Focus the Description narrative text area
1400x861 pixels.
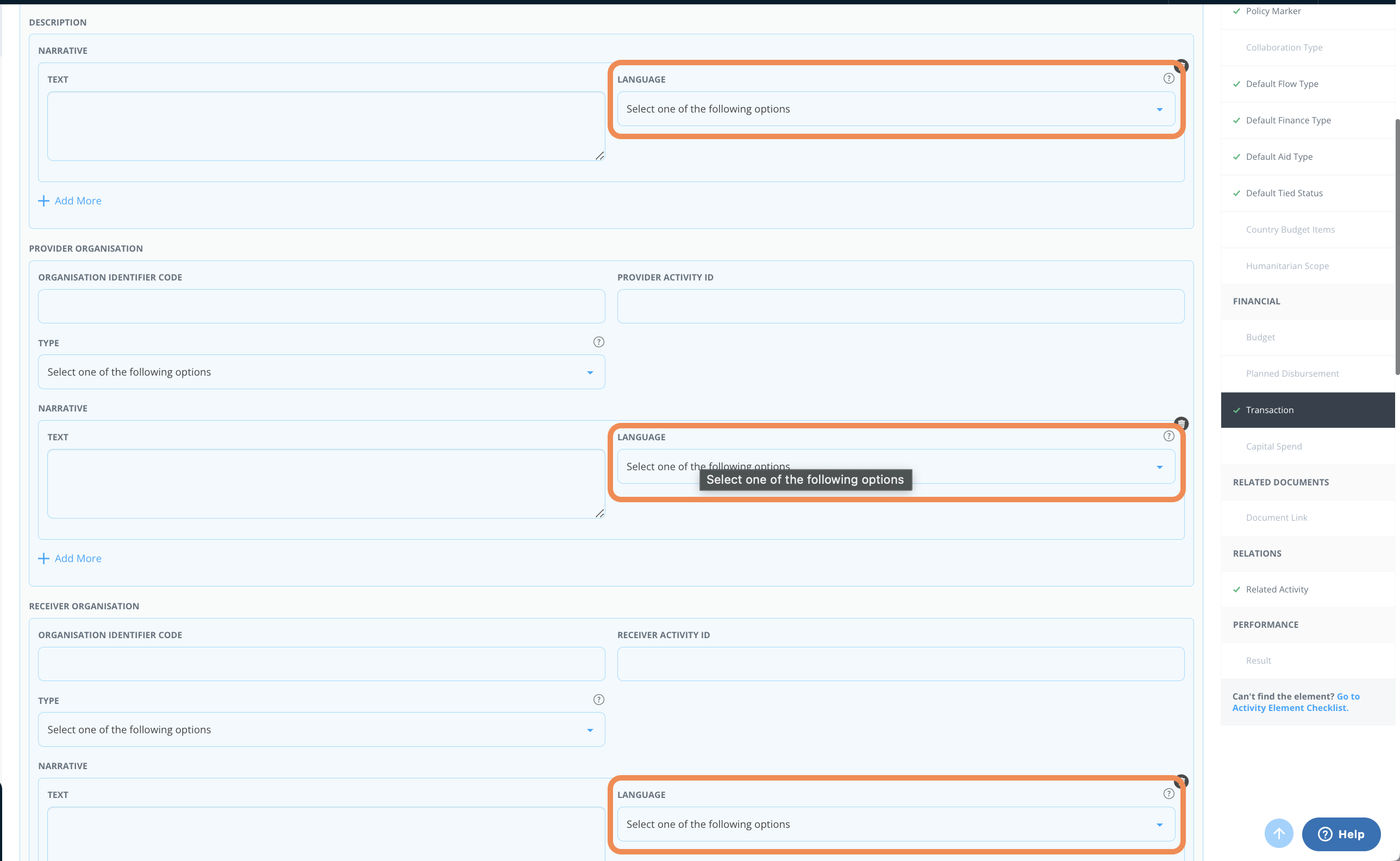326,126
